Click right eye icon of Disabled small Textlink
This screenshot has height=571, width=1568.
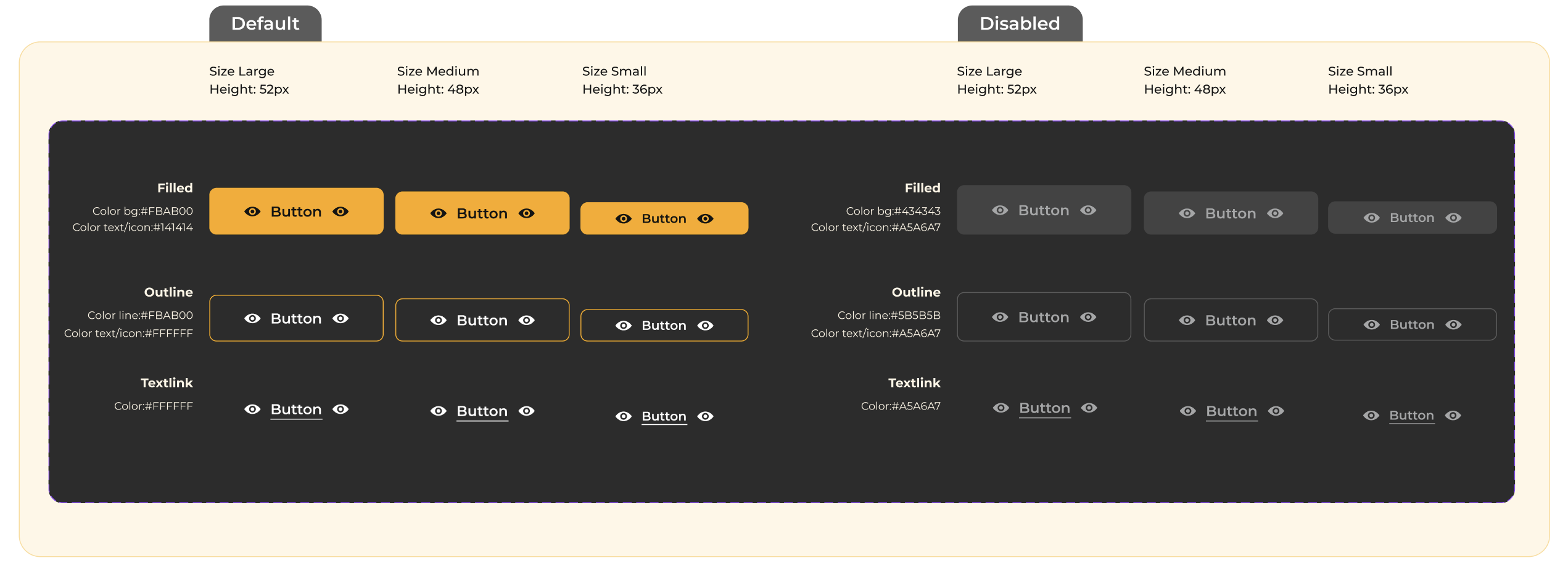coord(1453,416)
